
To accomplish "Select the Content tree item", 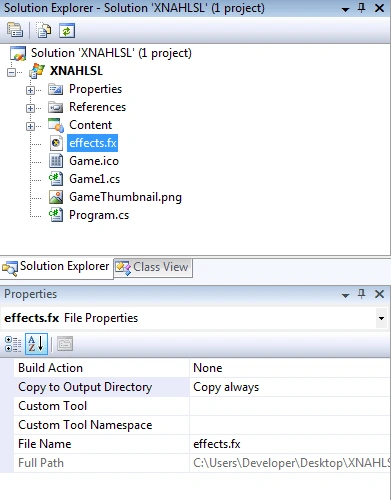I will coord(90,125).
